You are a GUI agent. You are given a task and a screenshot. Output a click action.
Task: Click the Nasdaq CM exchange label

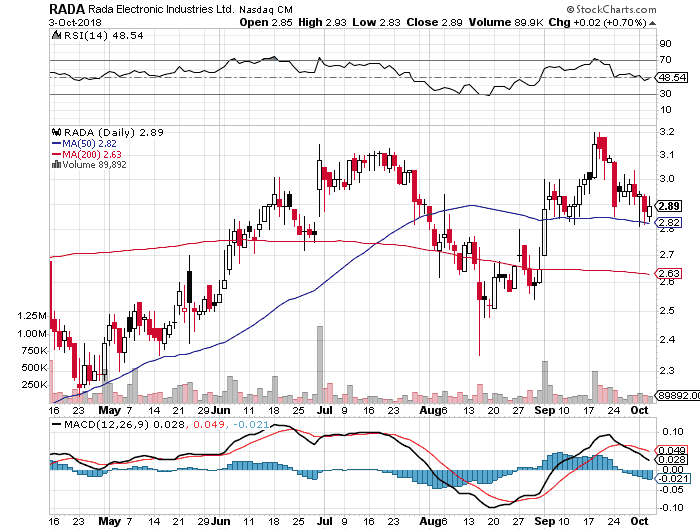point(266,9)
